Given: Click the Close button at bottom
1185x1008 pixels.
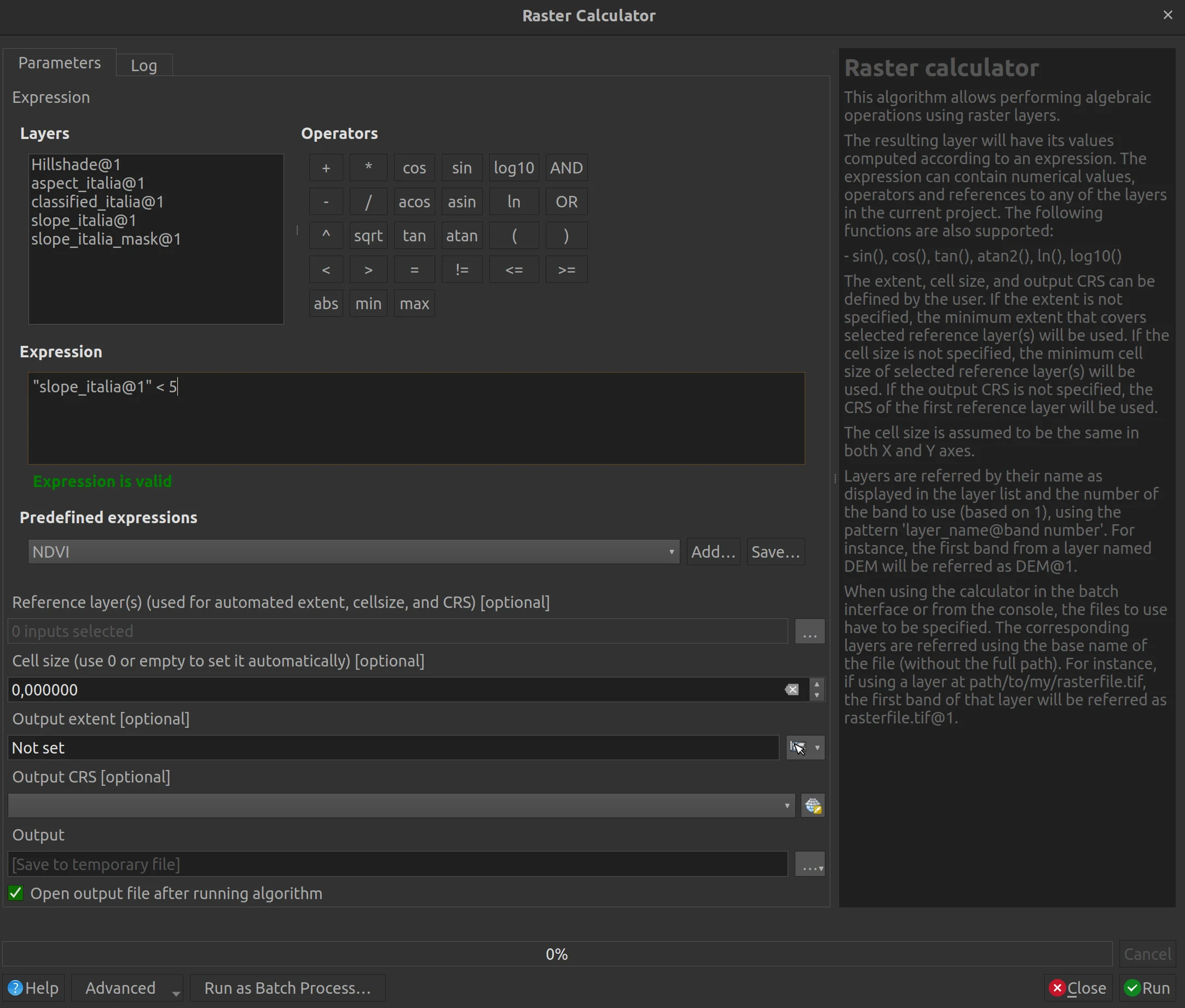Looking at the screenshot, I should pos(1078,988).
